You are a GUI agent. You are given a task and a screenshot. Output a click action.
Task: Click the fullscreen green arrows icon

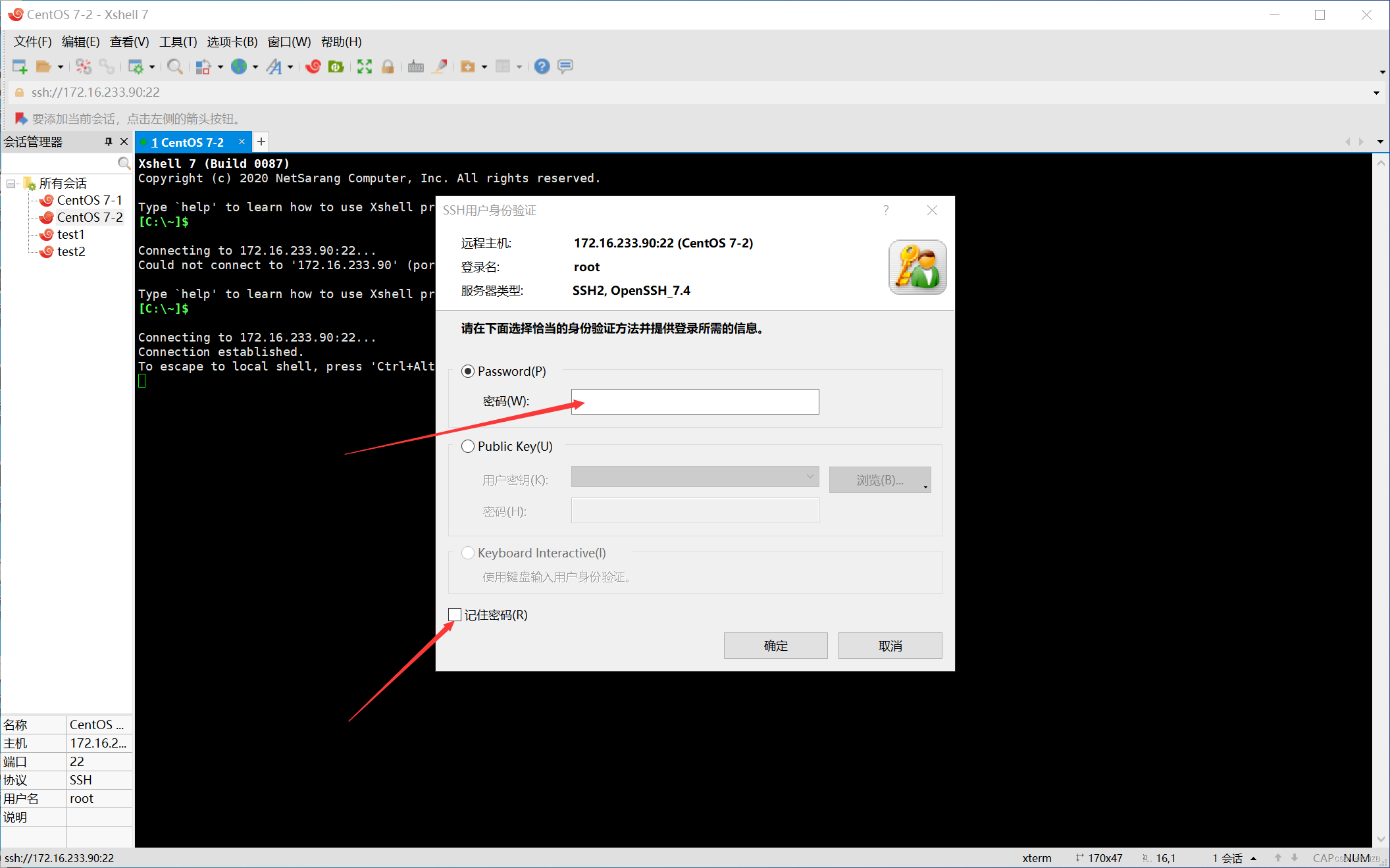[365, 66]
